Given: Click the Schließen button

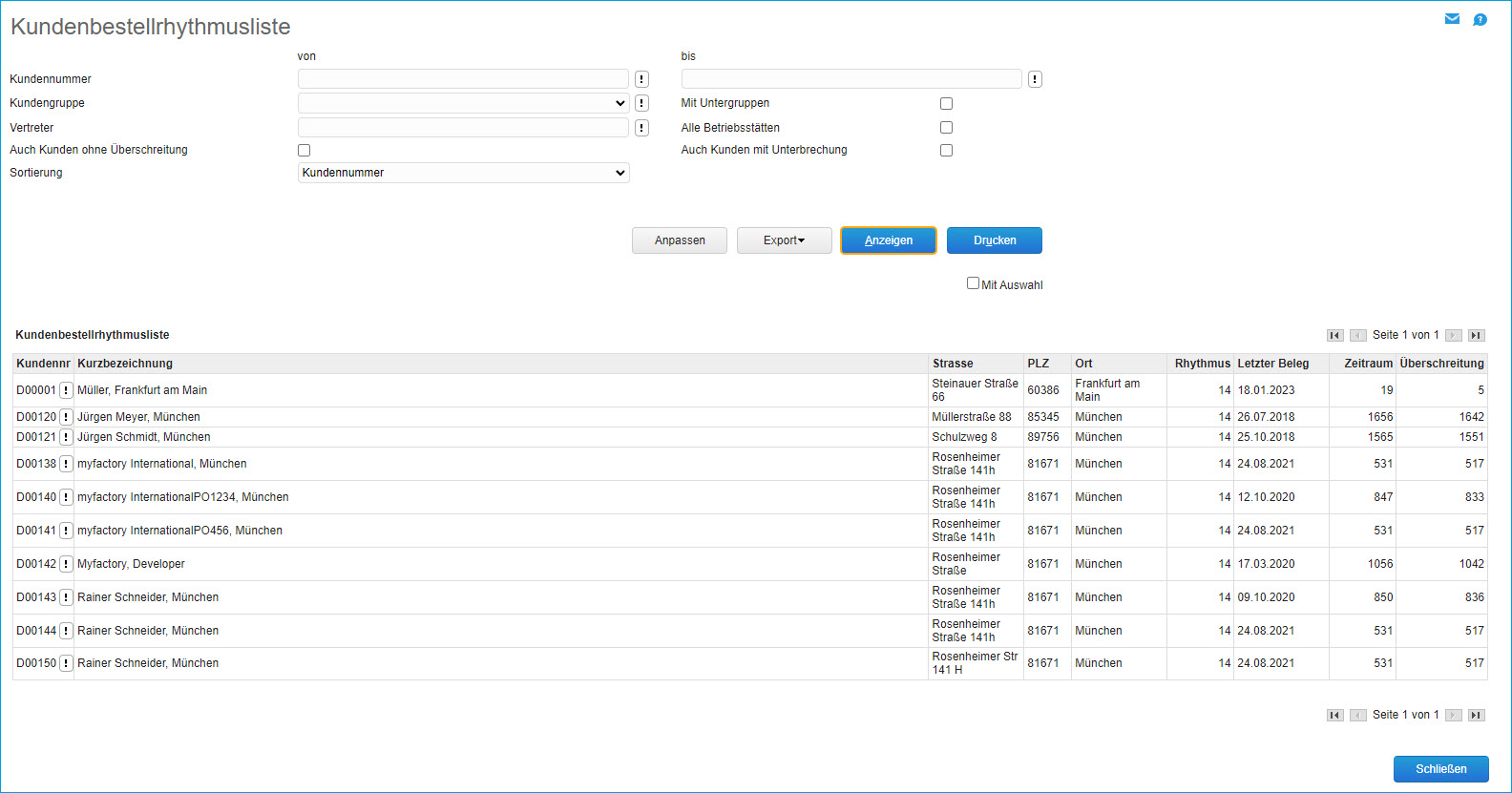Looking at the screenshot, I should [1440, 769].
